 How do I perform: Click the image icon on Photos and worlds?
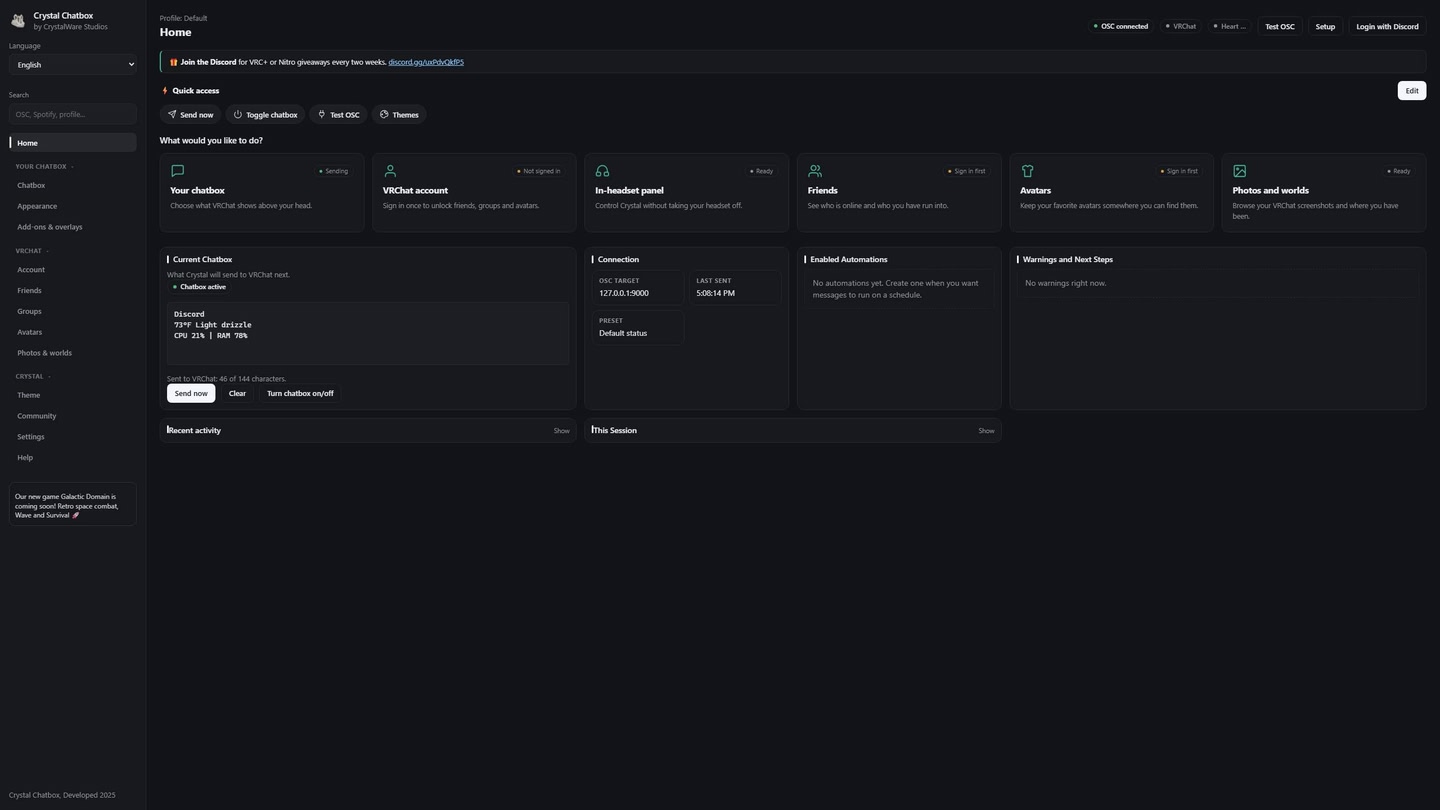[1240, 171]
